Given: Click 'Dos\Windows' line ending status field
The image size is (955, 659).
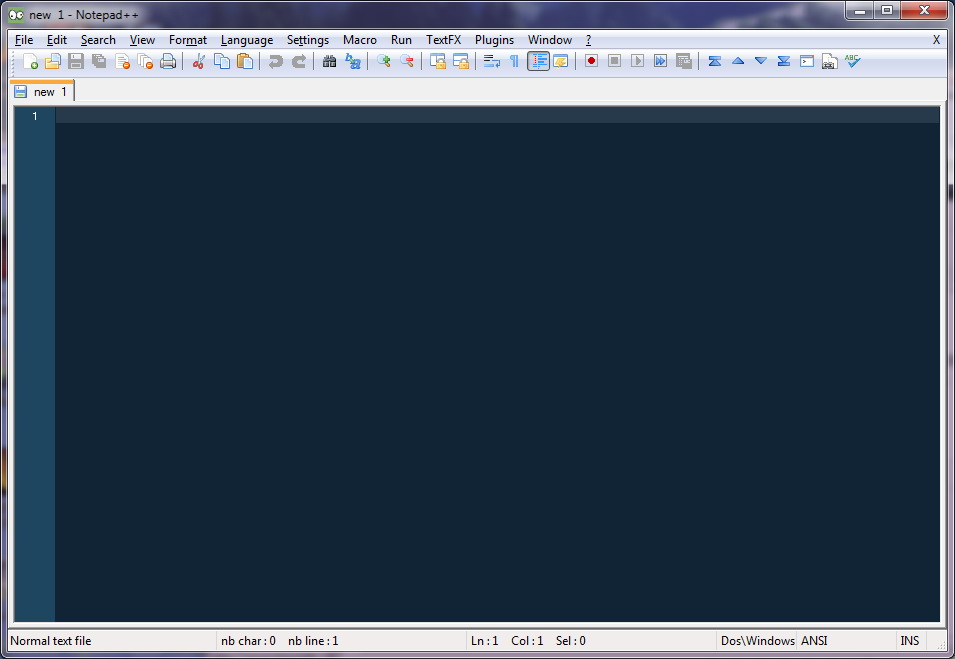Looking at the screenshot, I should click(757, 641).
